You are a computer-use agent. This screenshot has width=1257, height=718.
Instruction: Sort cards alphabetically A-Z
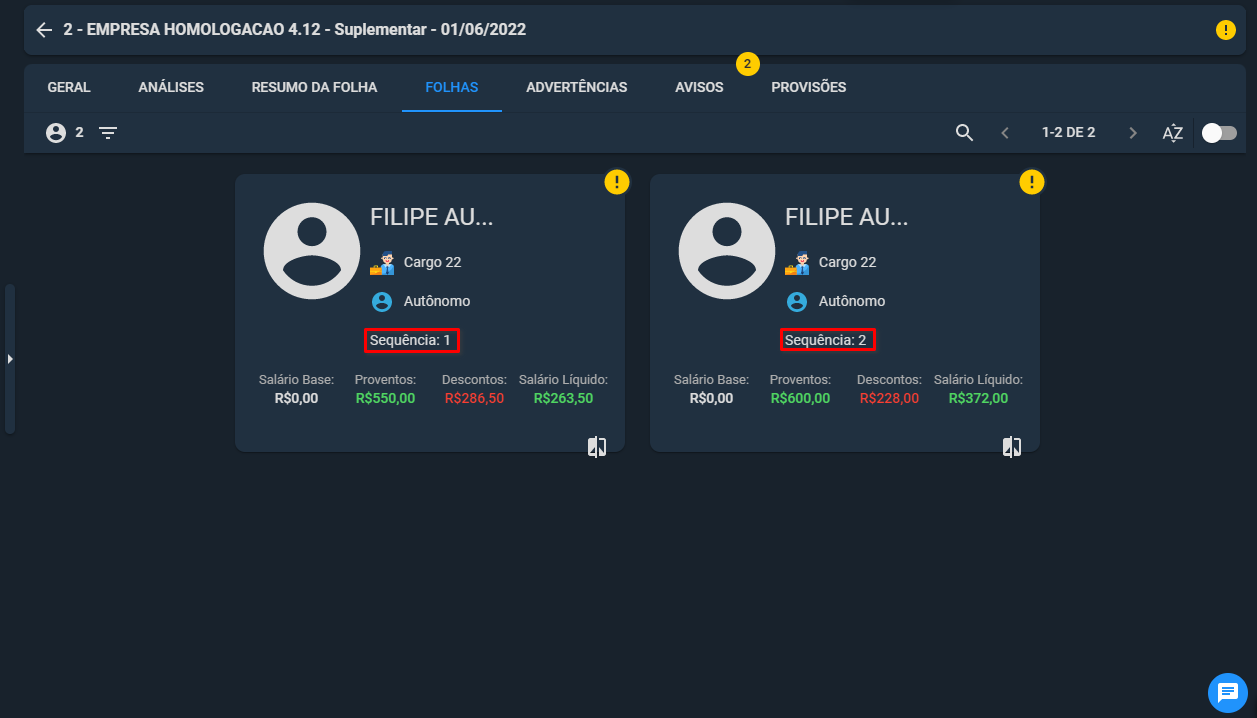tap(1173, 133)
